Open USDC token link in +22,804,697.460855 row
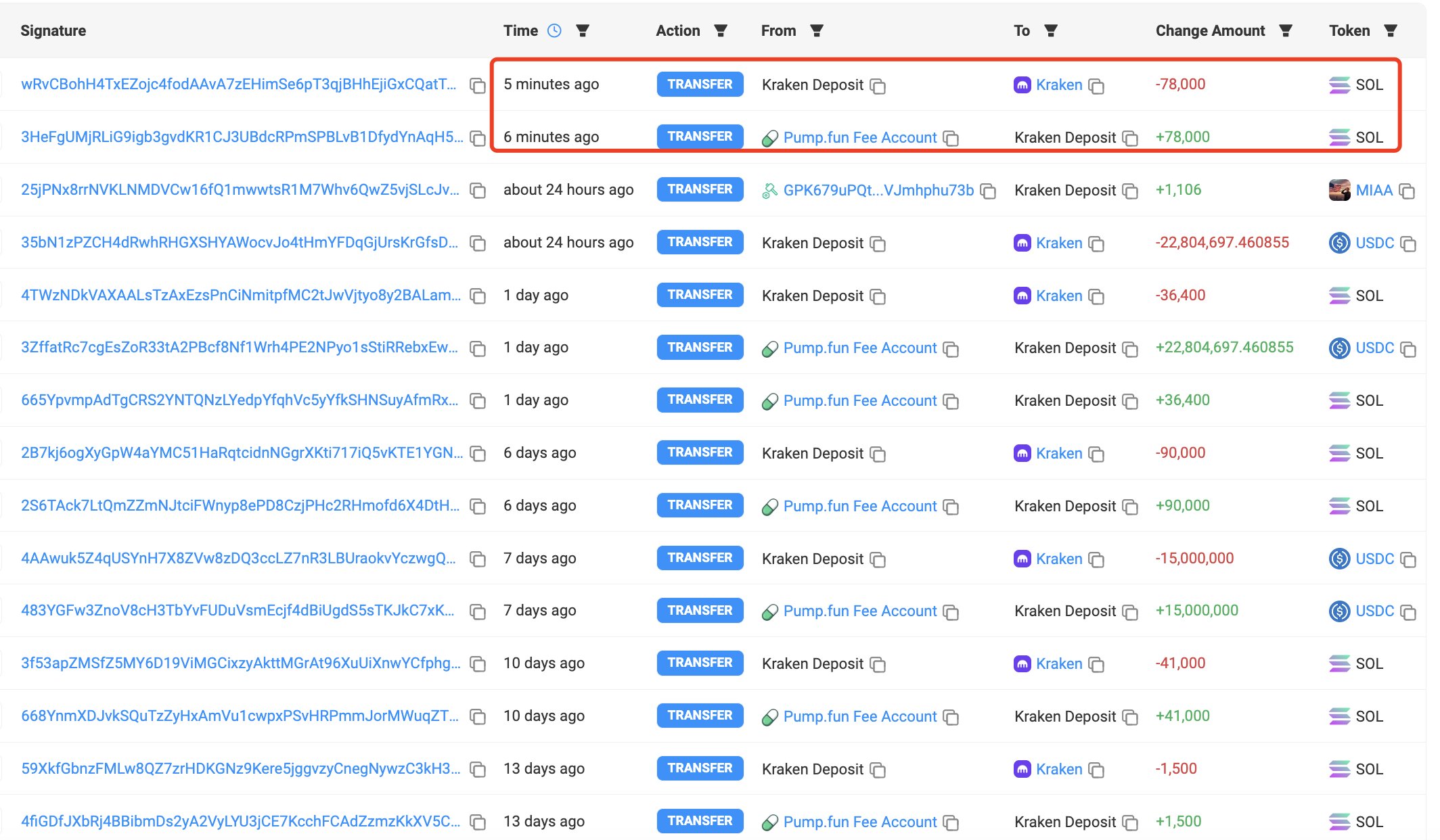The width and height of the screenshot is (1440, 840). tap(1375, 348)
